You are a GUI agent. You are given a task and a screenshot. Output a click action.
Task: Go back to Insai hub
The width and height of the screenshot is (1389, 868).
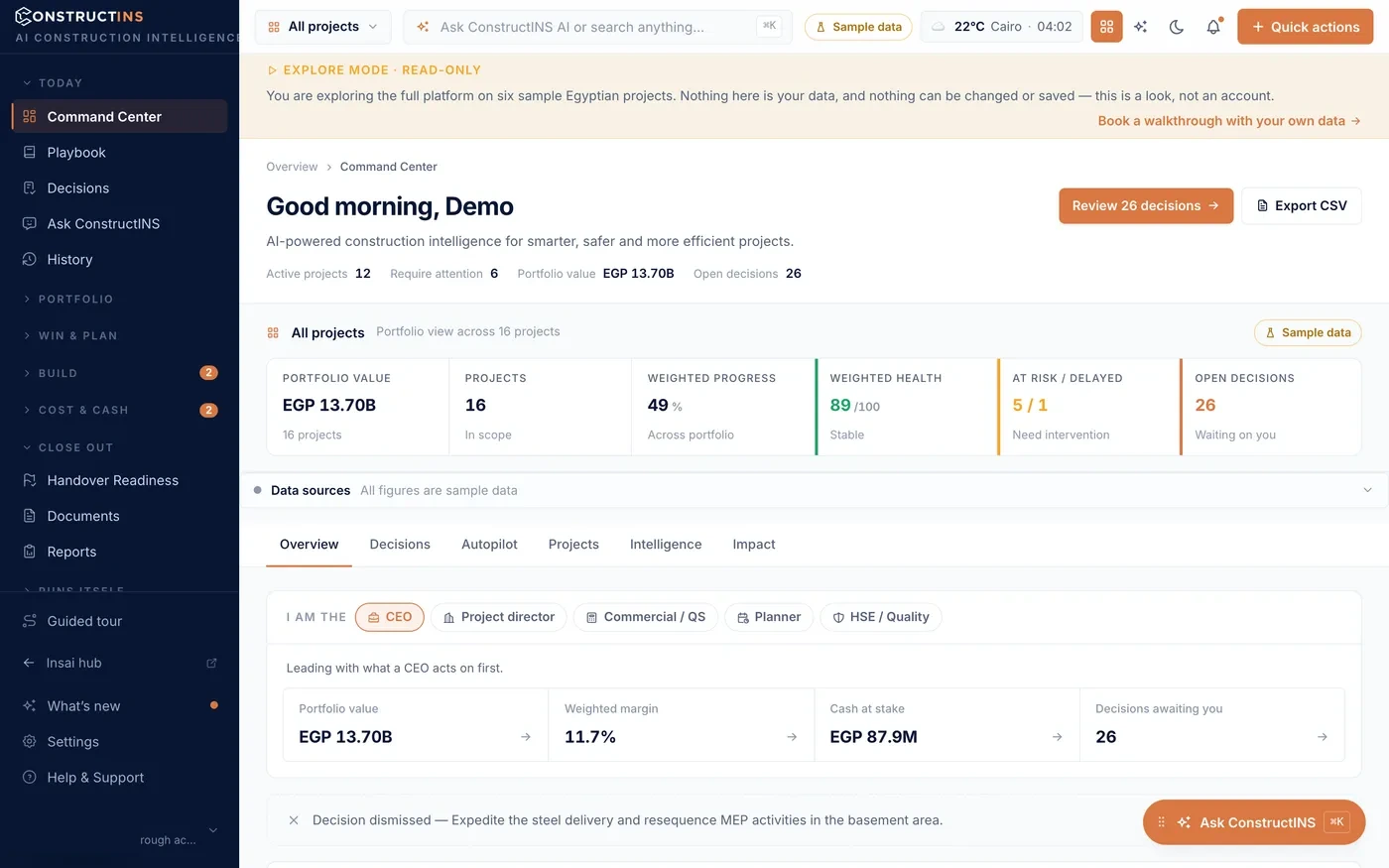(119, 663)
